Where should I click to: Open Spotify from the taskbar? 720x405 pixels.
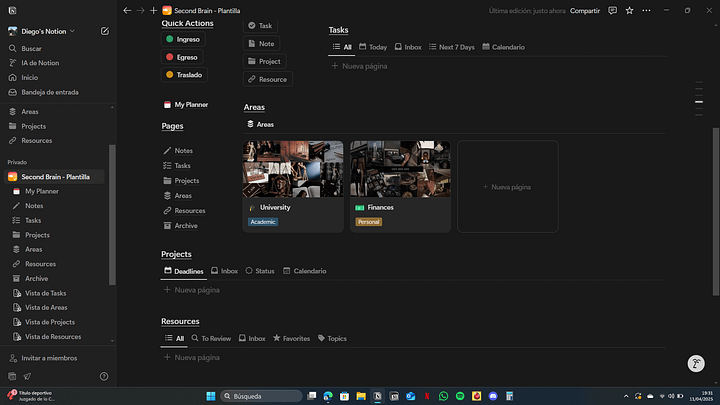[x=460, y=396]
